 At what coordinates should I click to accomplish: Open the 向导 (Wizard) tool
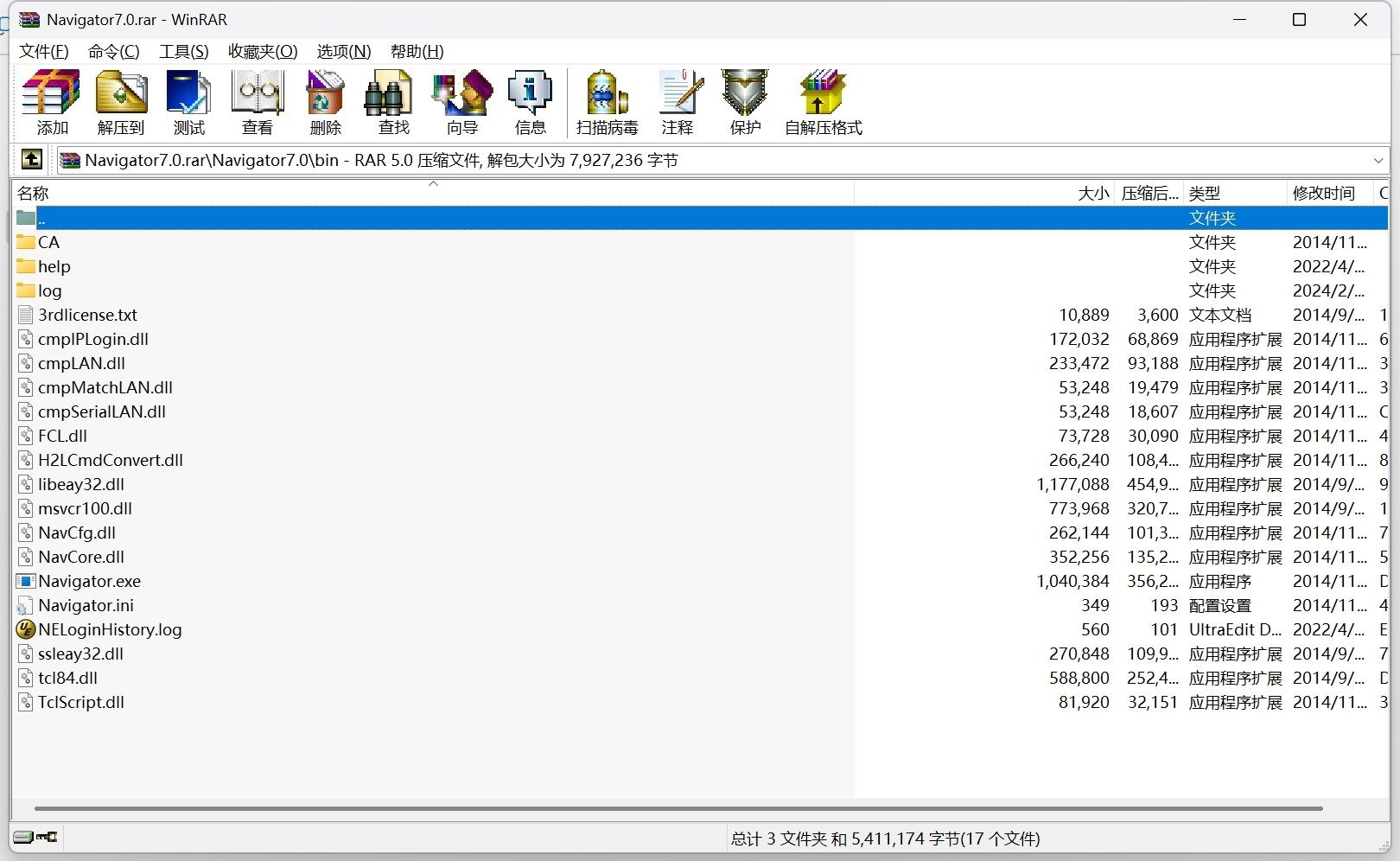click(461, 93)
